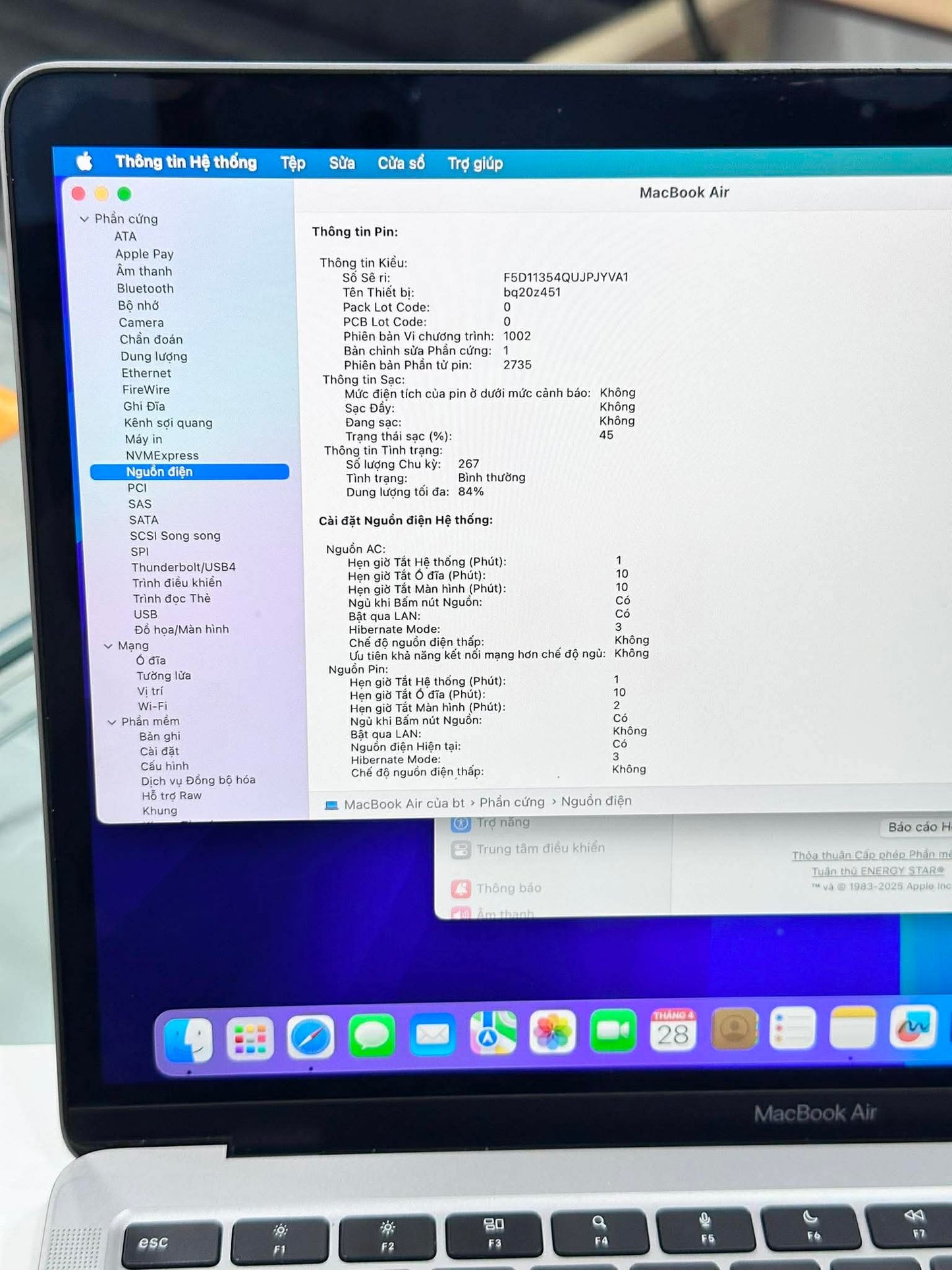Select Dung lượng in the sidebar
The width and height of the screenshot is (952, 1270).
click(154, 356)
